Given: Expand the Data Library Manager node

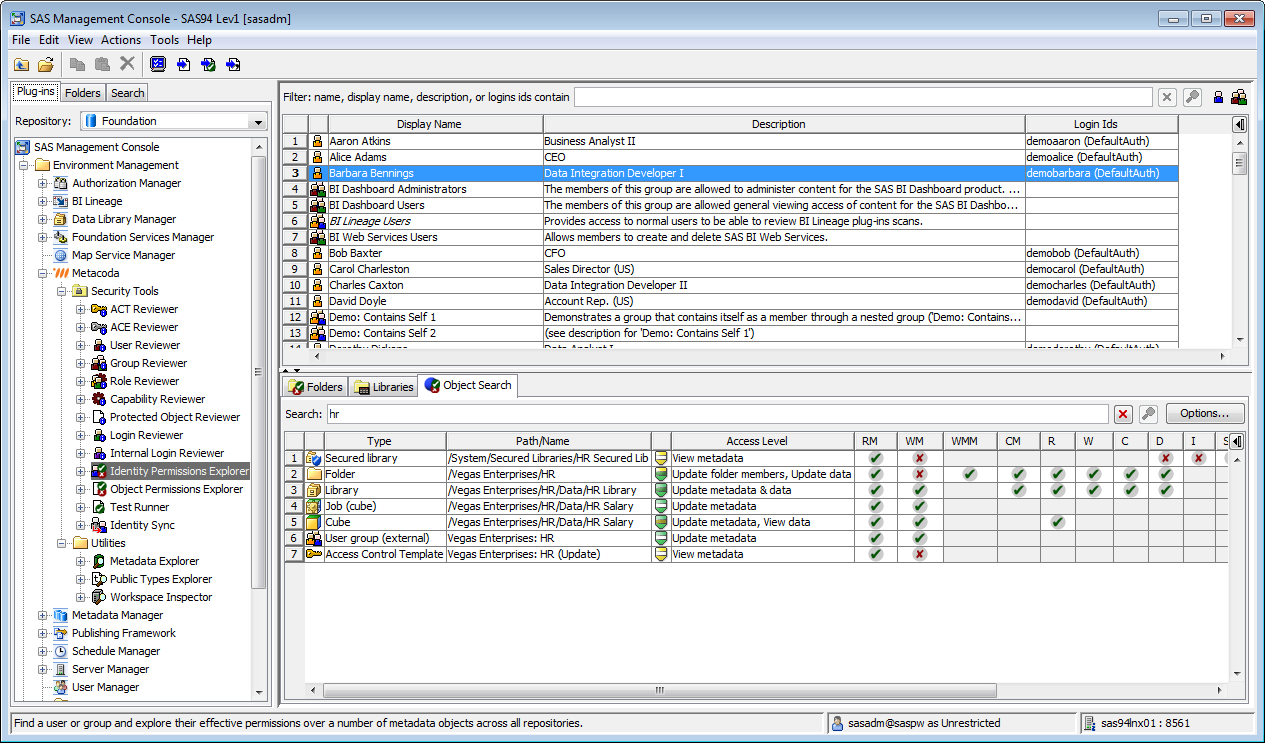Looking at the screenshot, I should [x=43, y=219].
